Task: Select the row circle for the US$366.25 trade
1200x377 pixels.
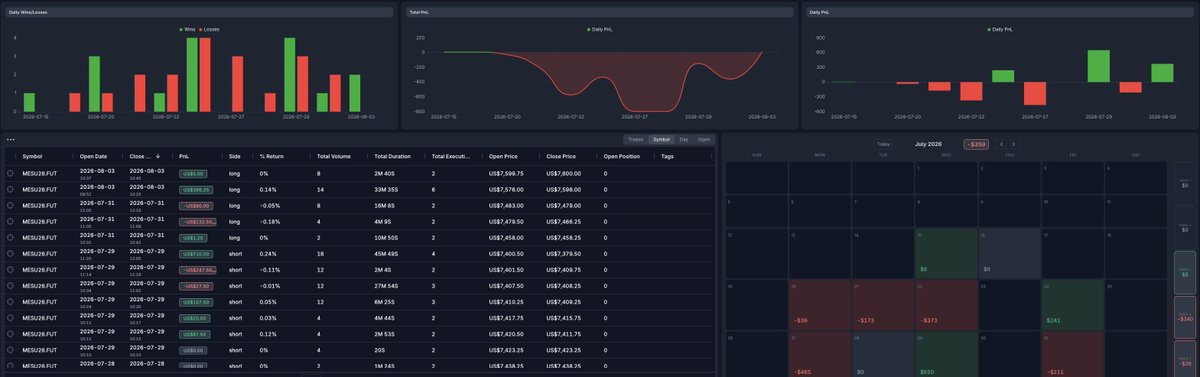Action: click(x=10, y=189)
